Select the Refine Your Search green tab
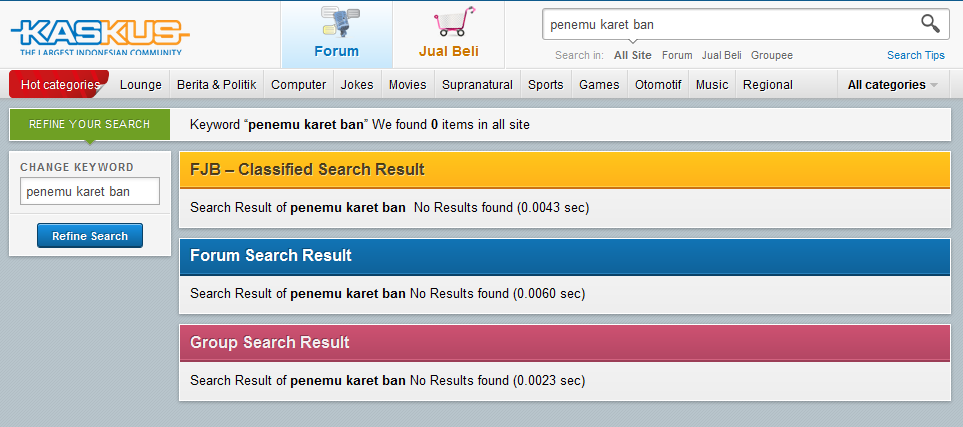The height and width of the screenshot is (427, 963). click(90, 124)
